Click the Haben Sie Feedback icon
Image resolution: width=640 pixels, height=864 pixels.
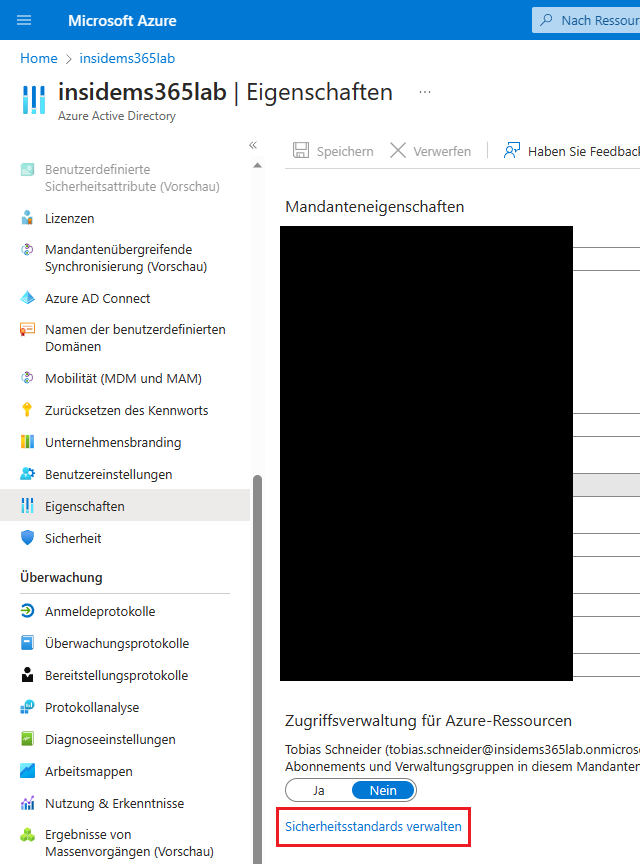512,151
